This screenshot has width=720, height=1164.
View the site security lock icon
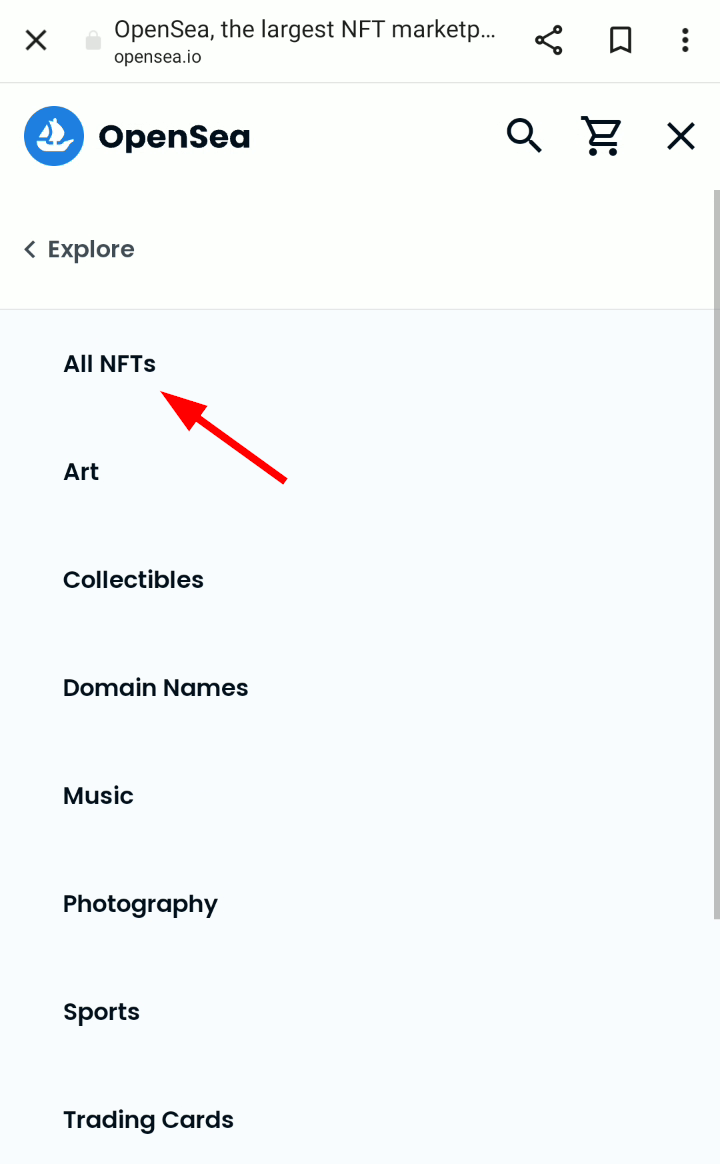pos(93,40)
